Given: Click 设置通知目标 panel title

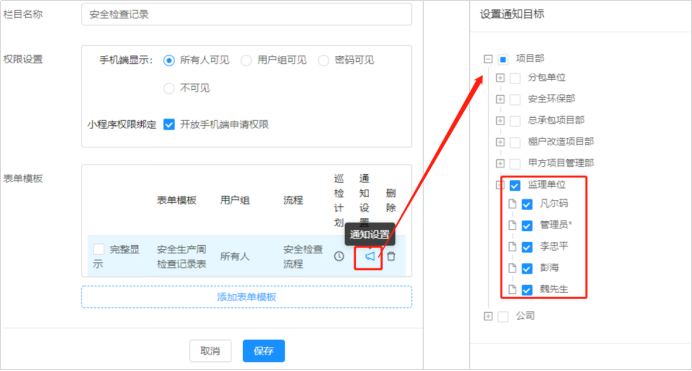Looking at the screenshot, I should point(512,14).
